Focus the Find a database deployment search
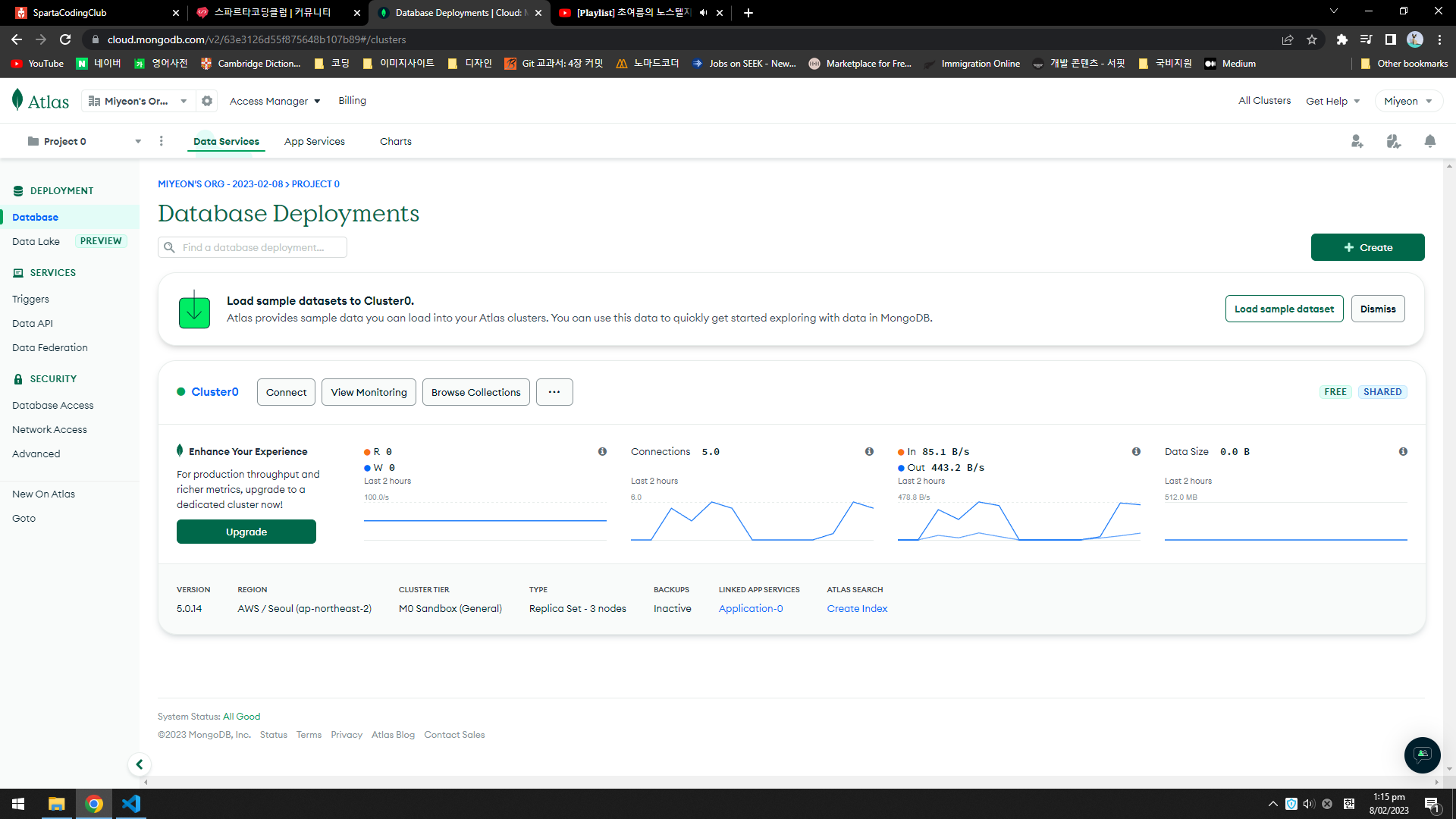 point(253,247)
